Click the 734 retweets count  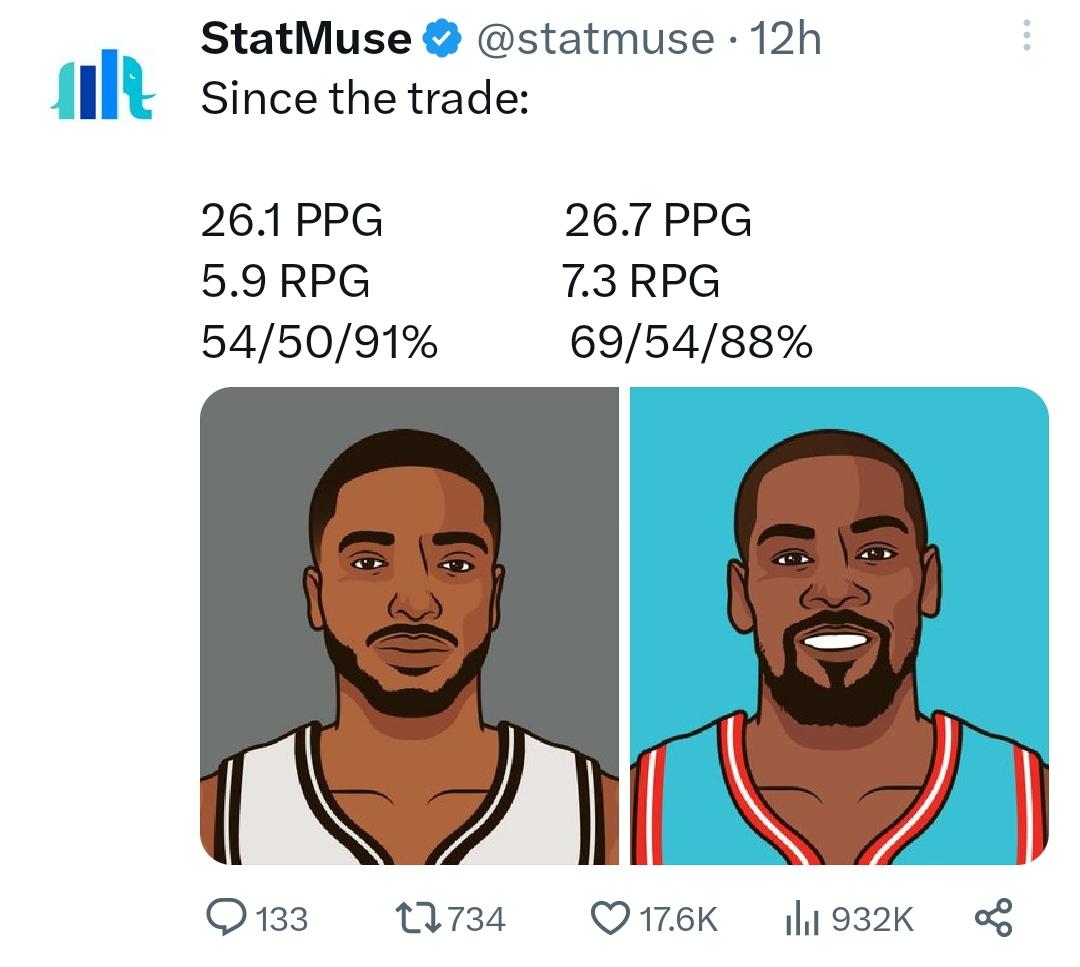tap(476, 918)
